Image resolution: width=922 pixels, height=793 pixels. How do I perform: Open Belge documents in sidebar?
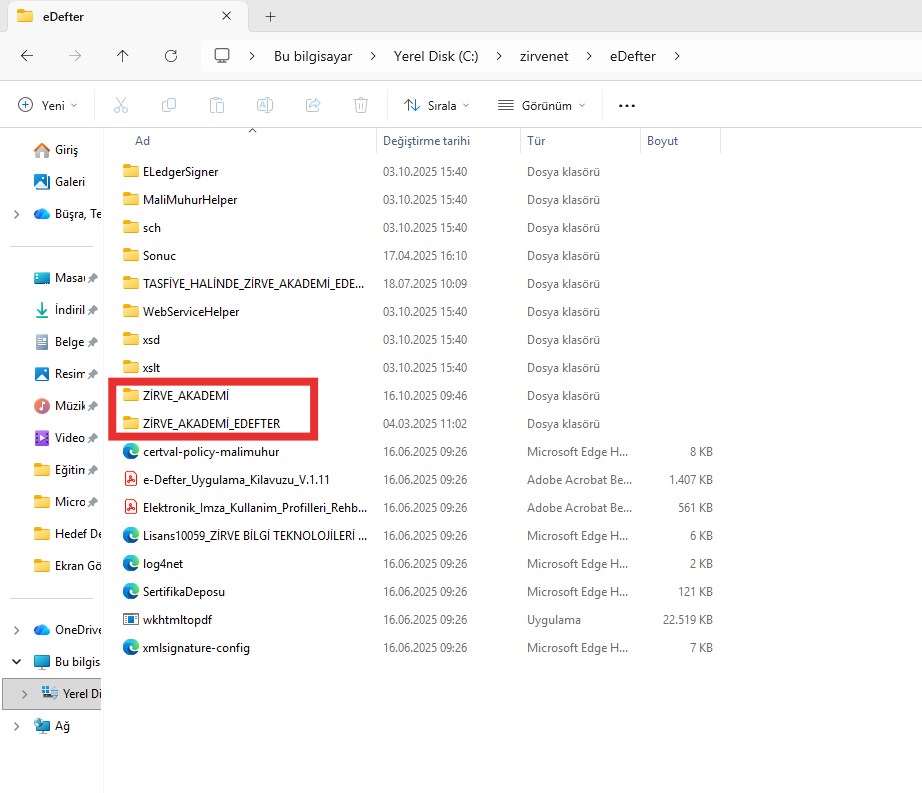tap(60, 342)
